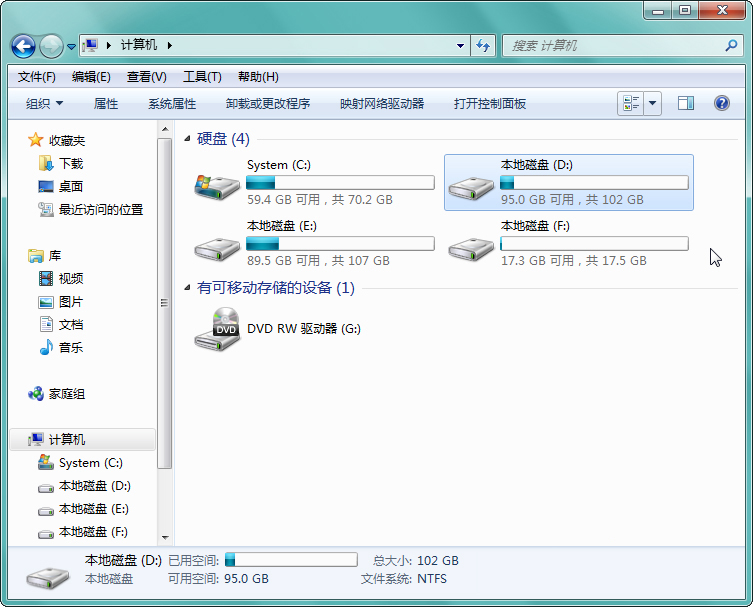Screen dimensions: 753x607
Task: Open the 组织 dropdown menu
Action: coord(44,104)
